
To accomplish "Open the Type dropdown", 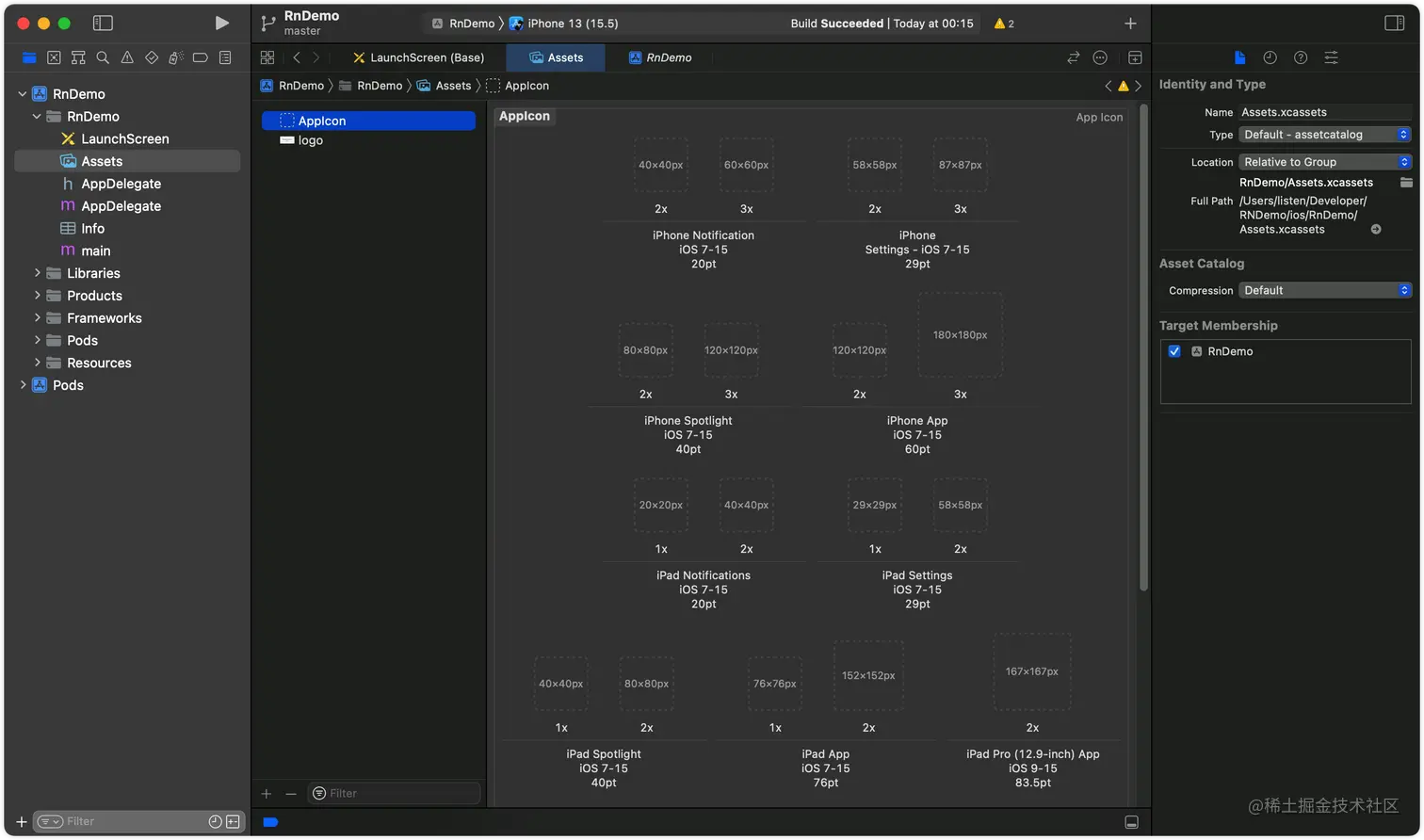I will pyautogui.click(x=1325, y=135).
